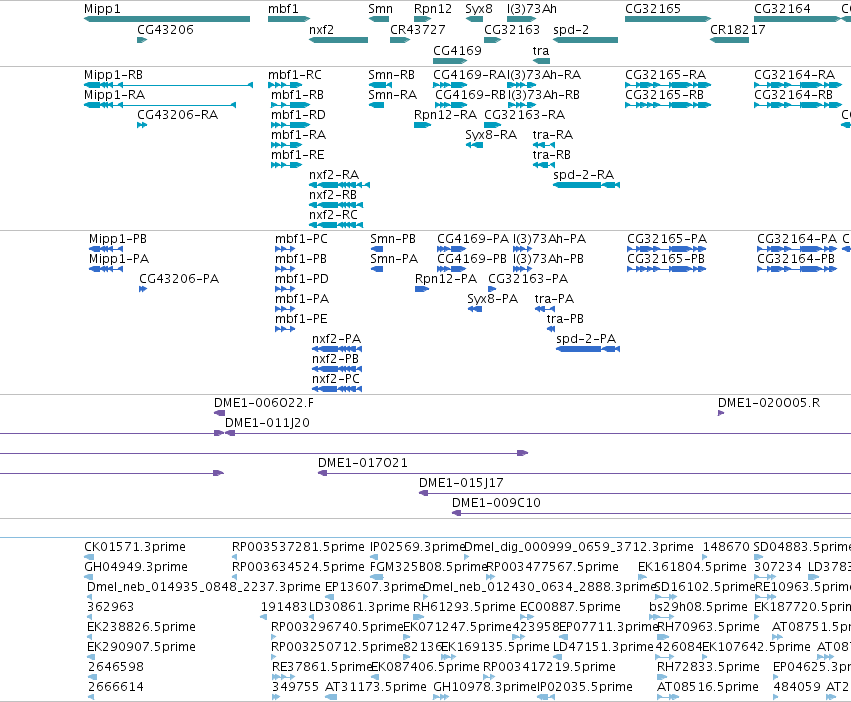Click the mbf1 gene feature
Viewport: 851px width, 702px height.
pos(289,19)
